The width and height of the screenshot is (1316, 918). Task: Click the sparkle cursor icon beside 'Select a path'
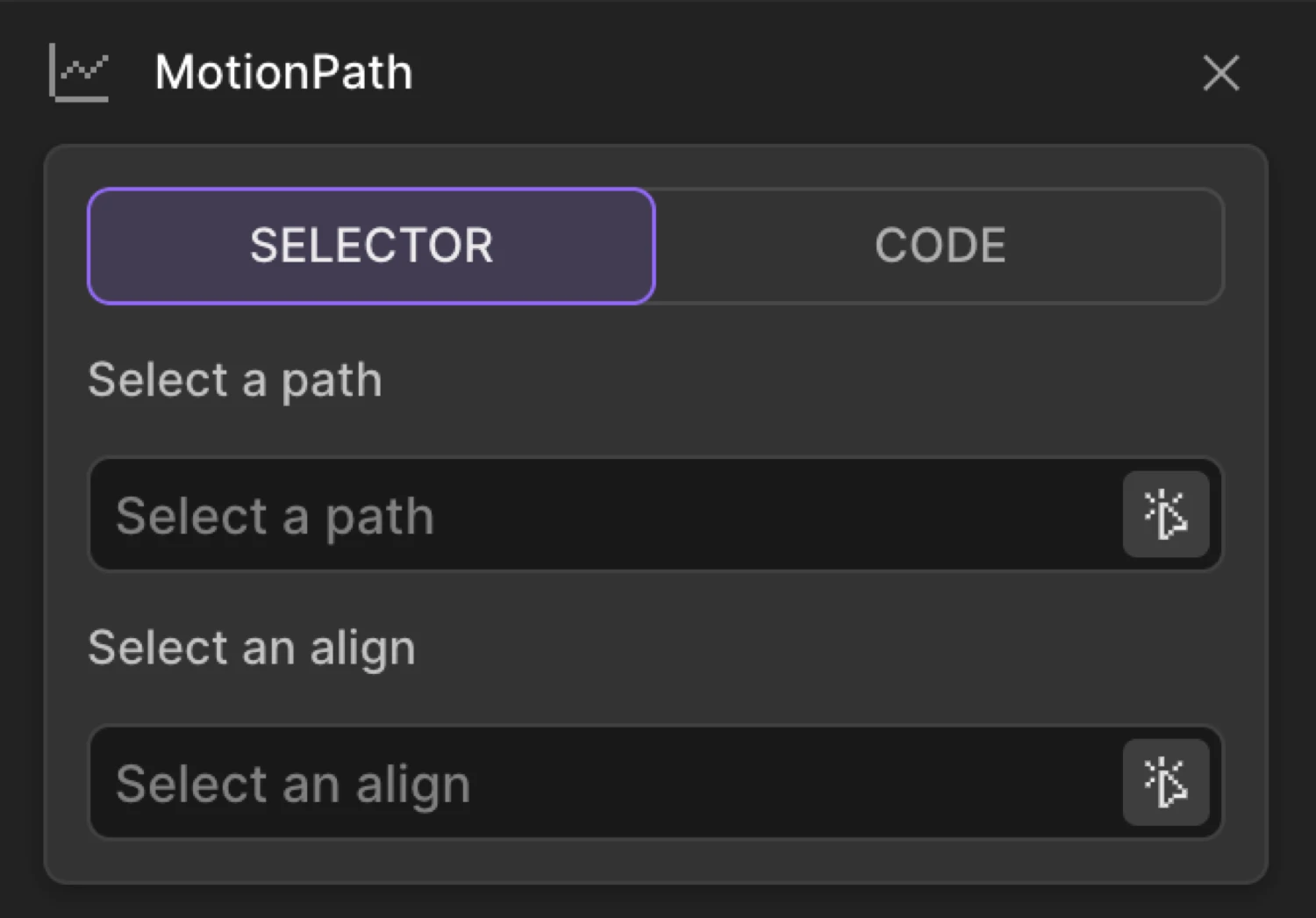click(1166, 515)
